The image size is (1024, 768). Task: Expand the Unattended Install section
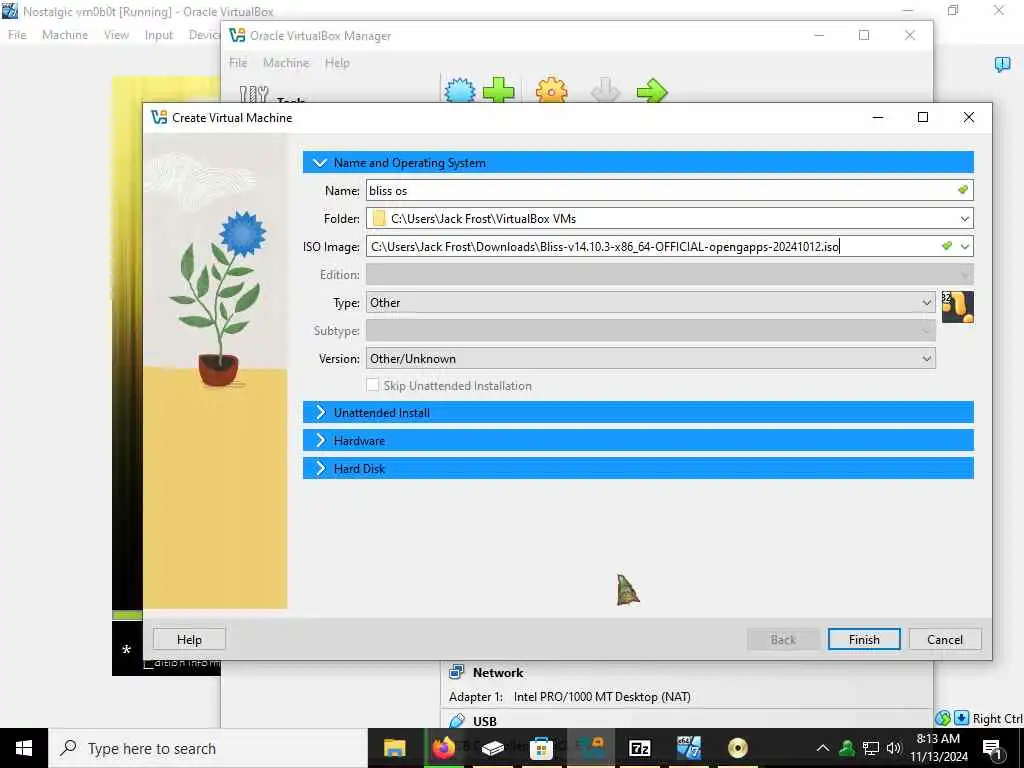pyautogui.click(x=637, y=413)
